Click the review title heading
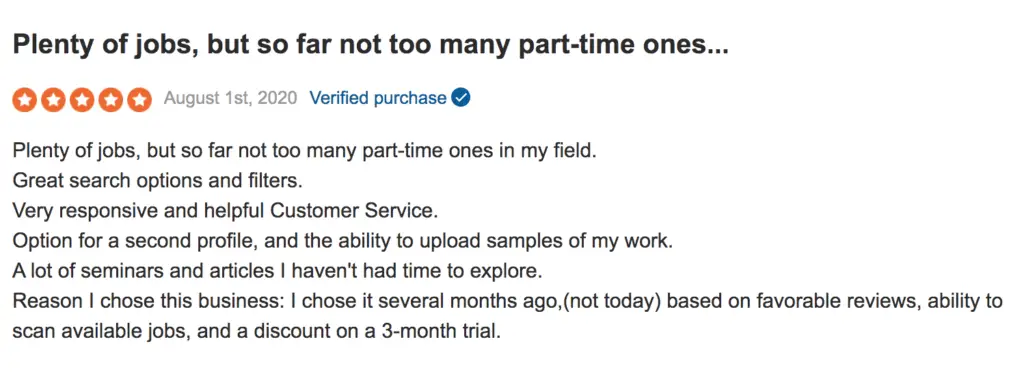The height and width of the screenshot is (372, 1024). tap(370, 45)
